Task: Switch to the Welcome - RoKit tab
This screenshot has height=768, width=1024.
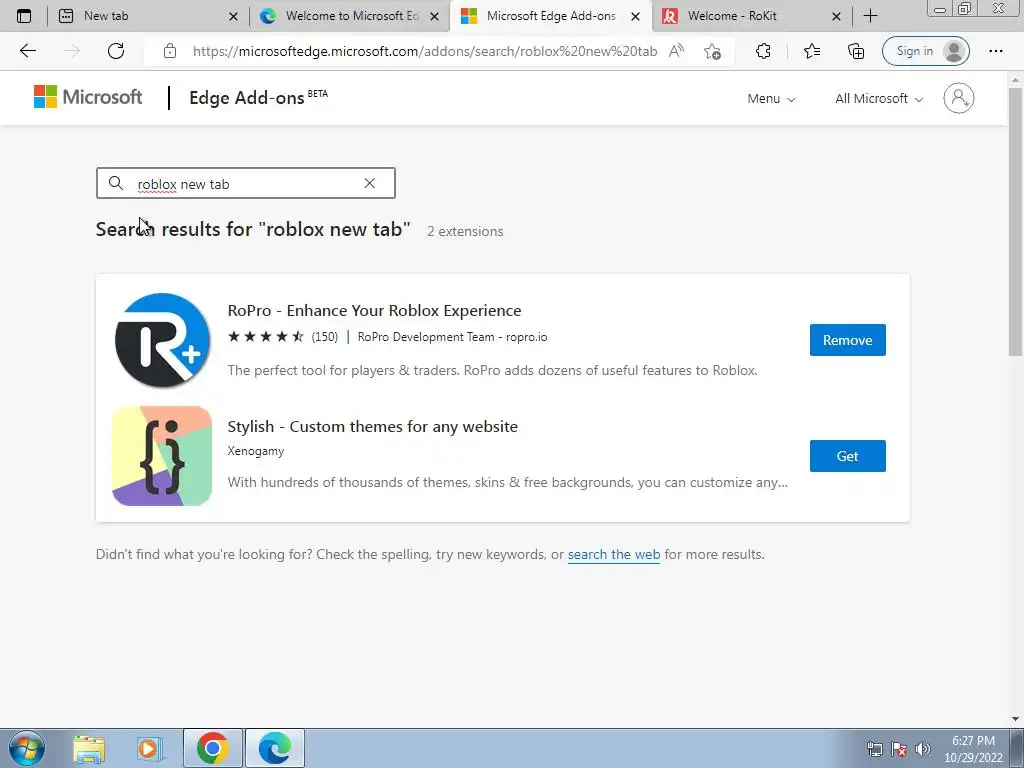Action: point(751,16)
